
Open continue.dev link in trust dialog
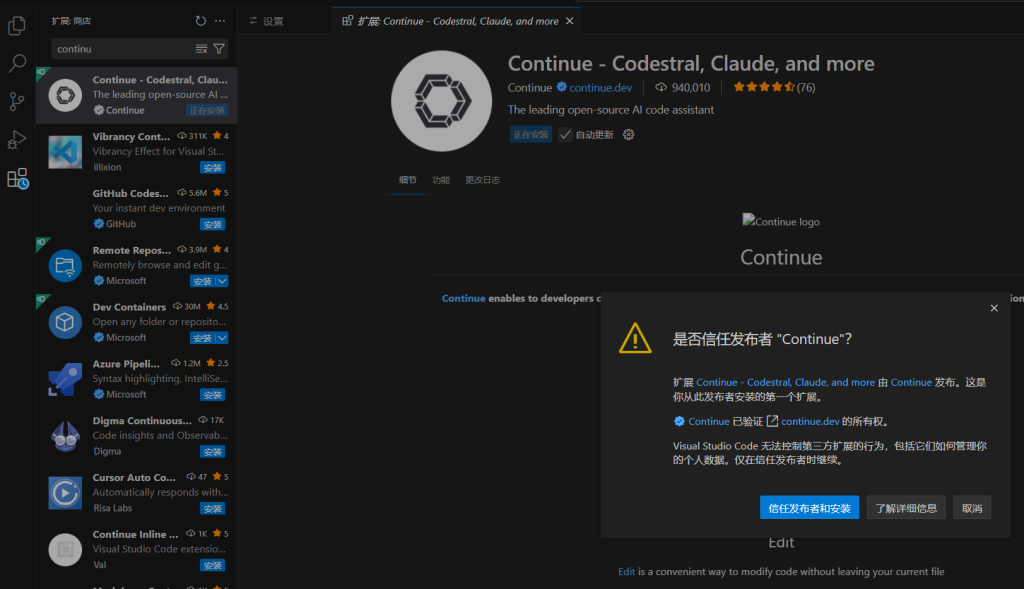tap(810, 421)
